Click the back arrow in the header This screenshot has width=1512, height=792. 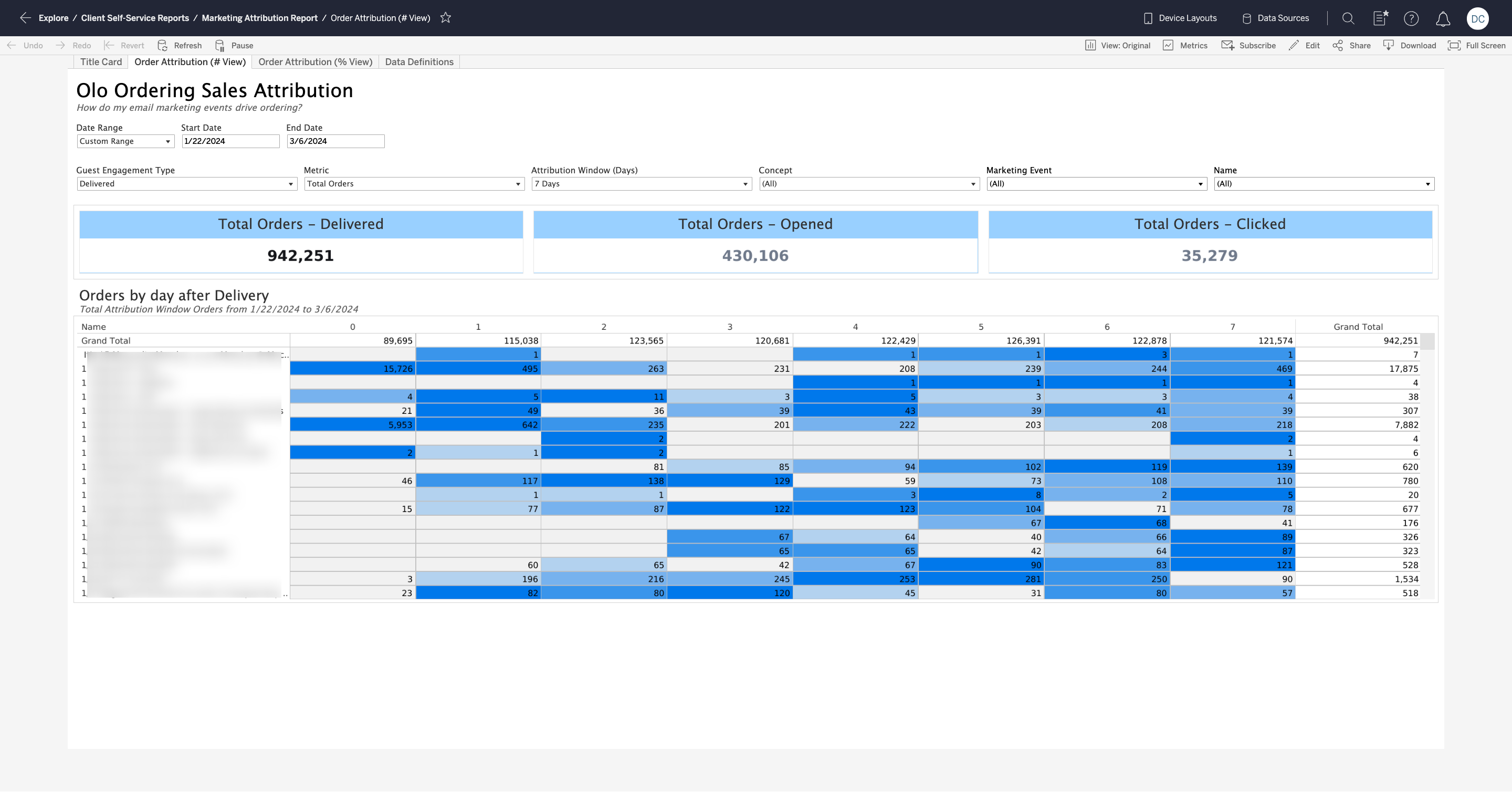[x=25, y=18]
